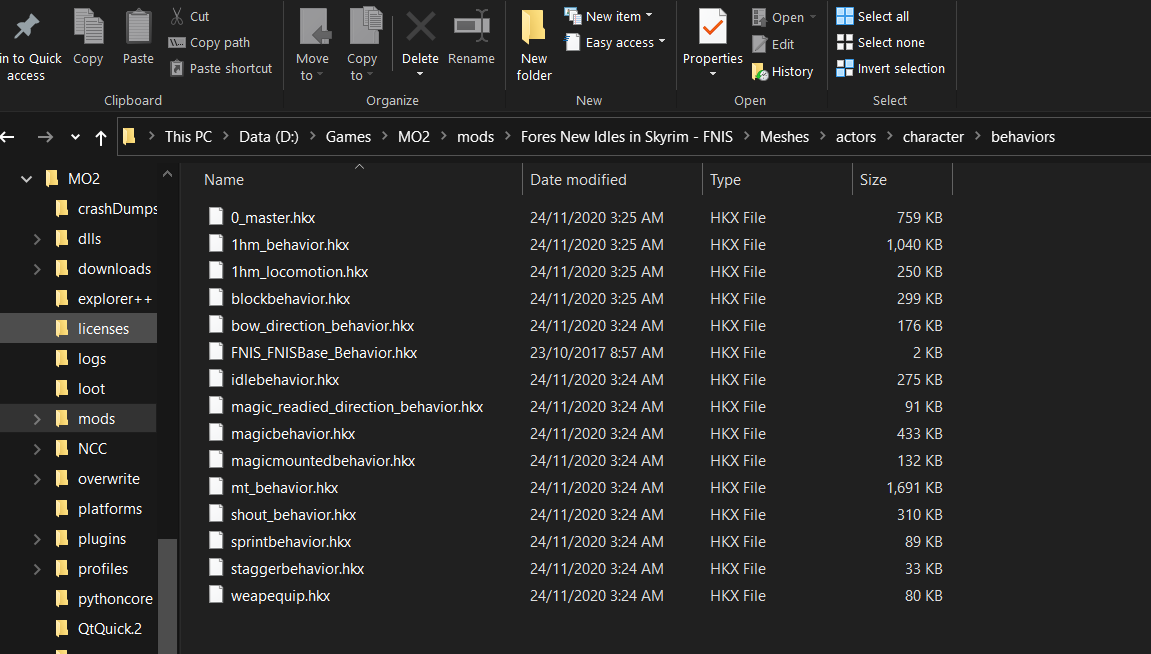The width and height of the screenshot is (1151, 654).
Task: Sort by Type column header
Action: point(777,180)
